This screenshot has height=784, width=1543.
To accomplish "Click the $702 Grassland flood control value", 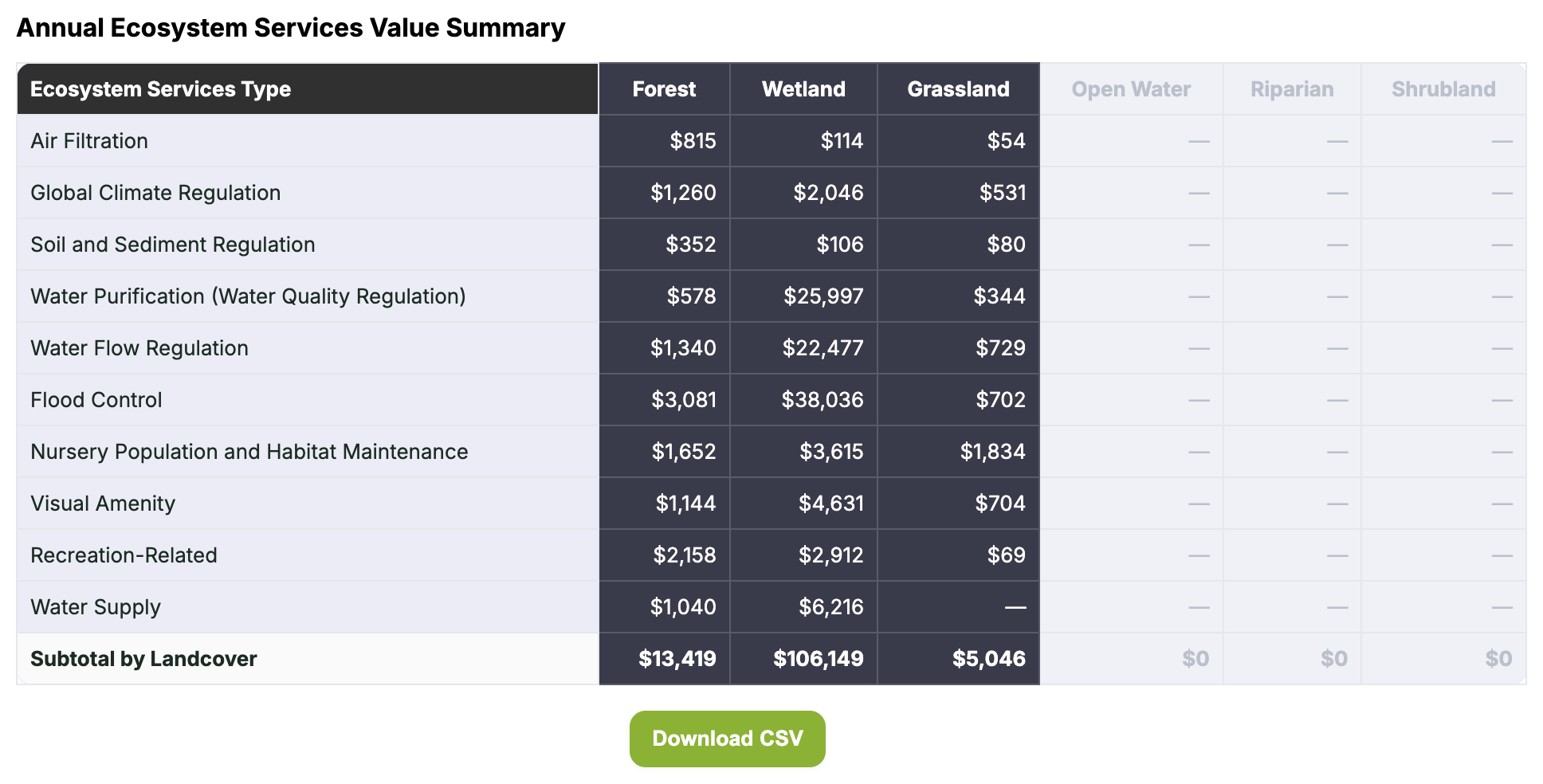I will click(1000, 400).
